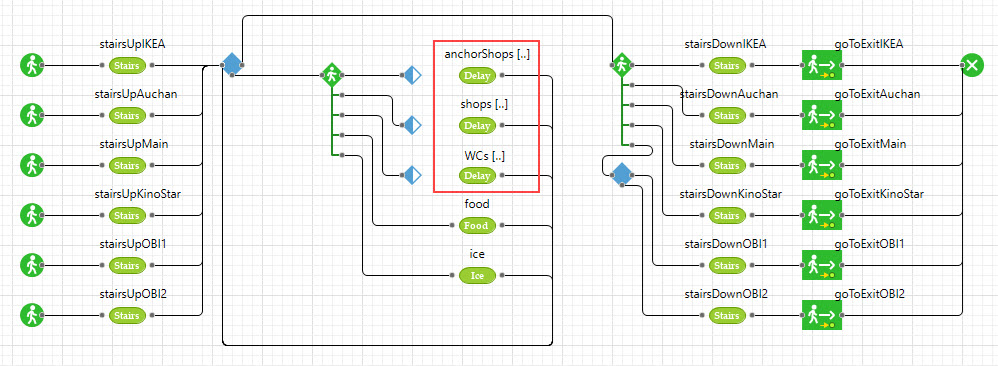Click the stairsDownKinoStar label text
This screenshot has height=366, width=998.
(x=730, y=194)
